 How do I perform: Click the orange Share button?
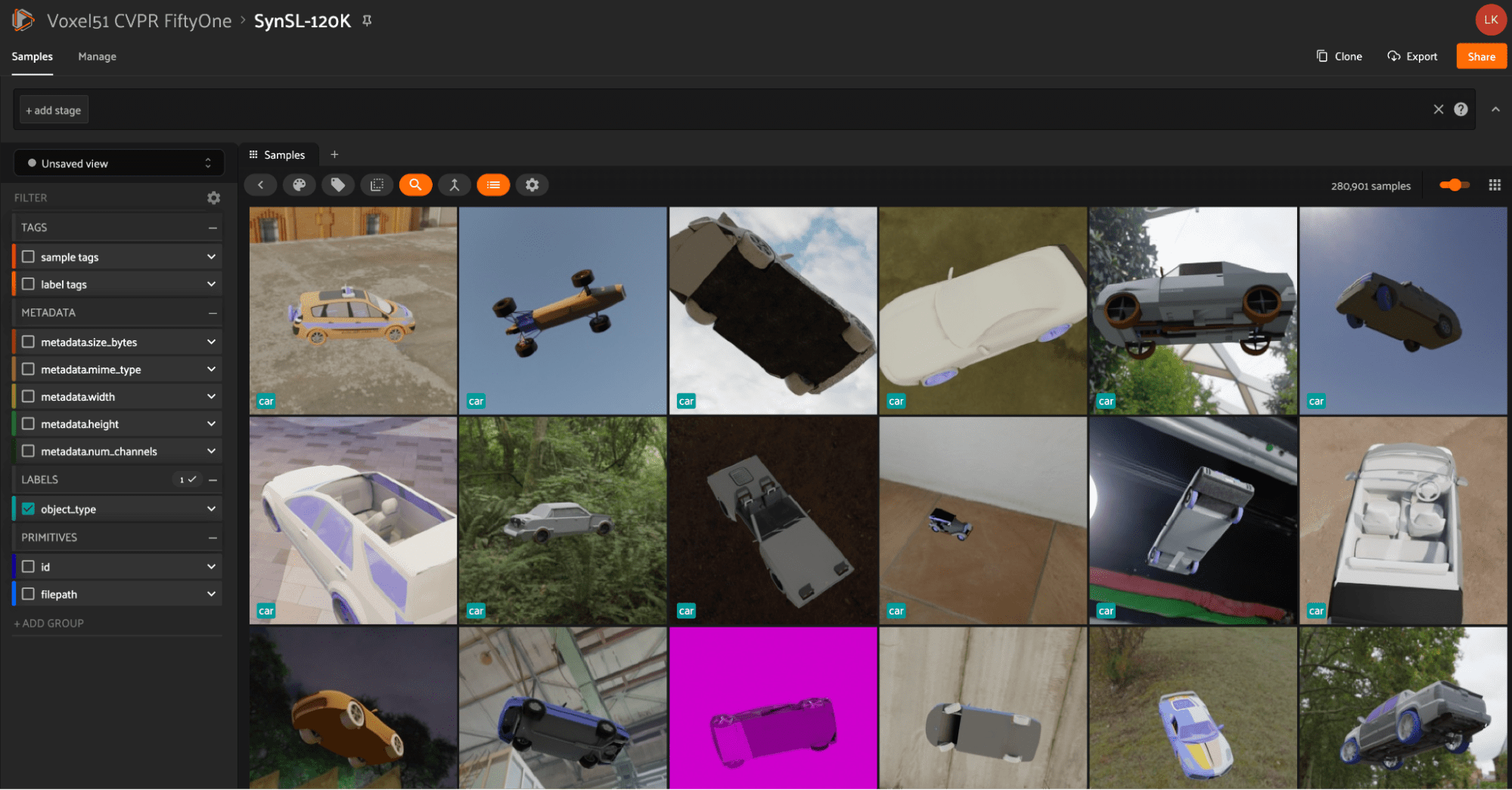point(1481,57)
